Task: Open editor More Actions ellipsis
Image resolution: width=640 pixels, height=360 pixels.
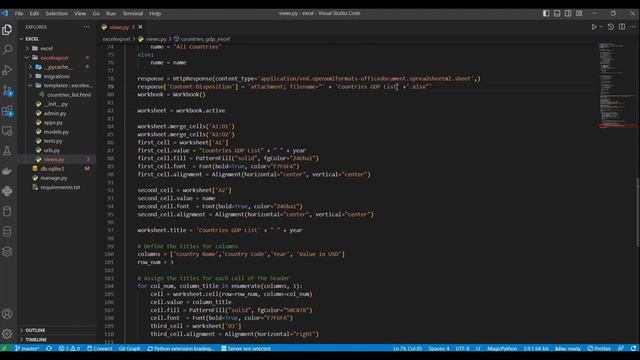Action: 633,27
